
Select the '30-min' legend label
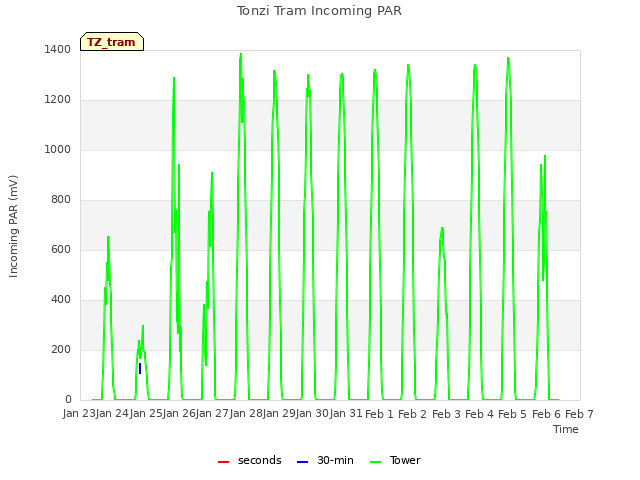(335, 460)
